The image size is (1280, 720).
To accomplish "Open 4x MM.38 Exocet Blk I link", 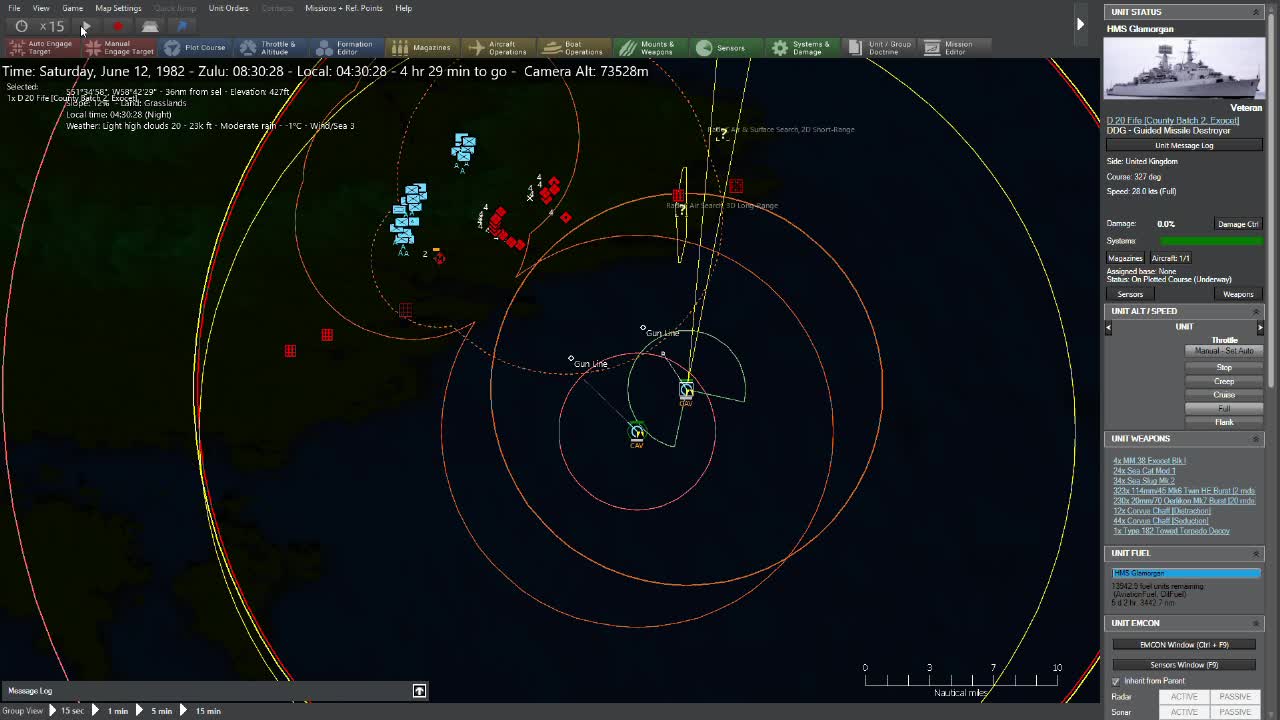I will (x=1149, y=461).
